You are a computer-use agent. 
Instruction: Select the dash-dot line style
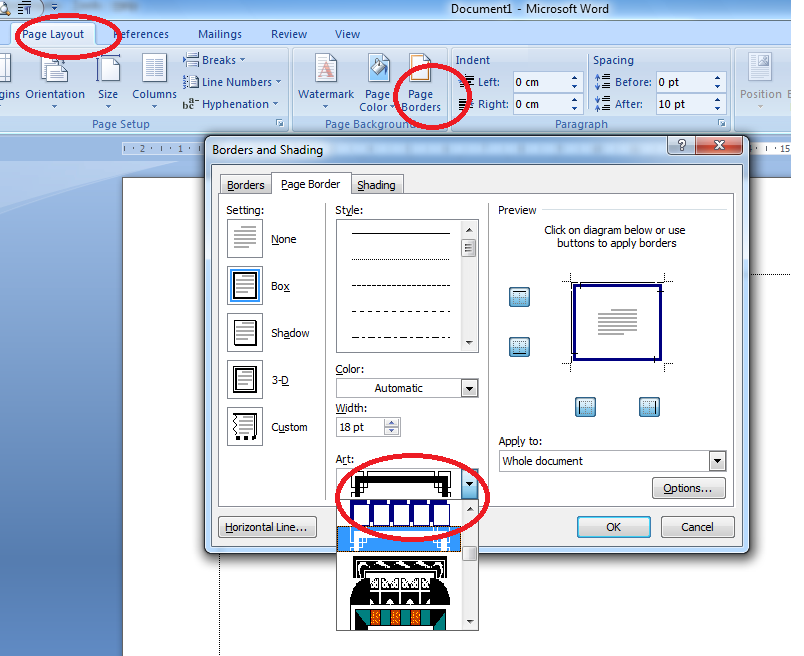tap(400, 337)
